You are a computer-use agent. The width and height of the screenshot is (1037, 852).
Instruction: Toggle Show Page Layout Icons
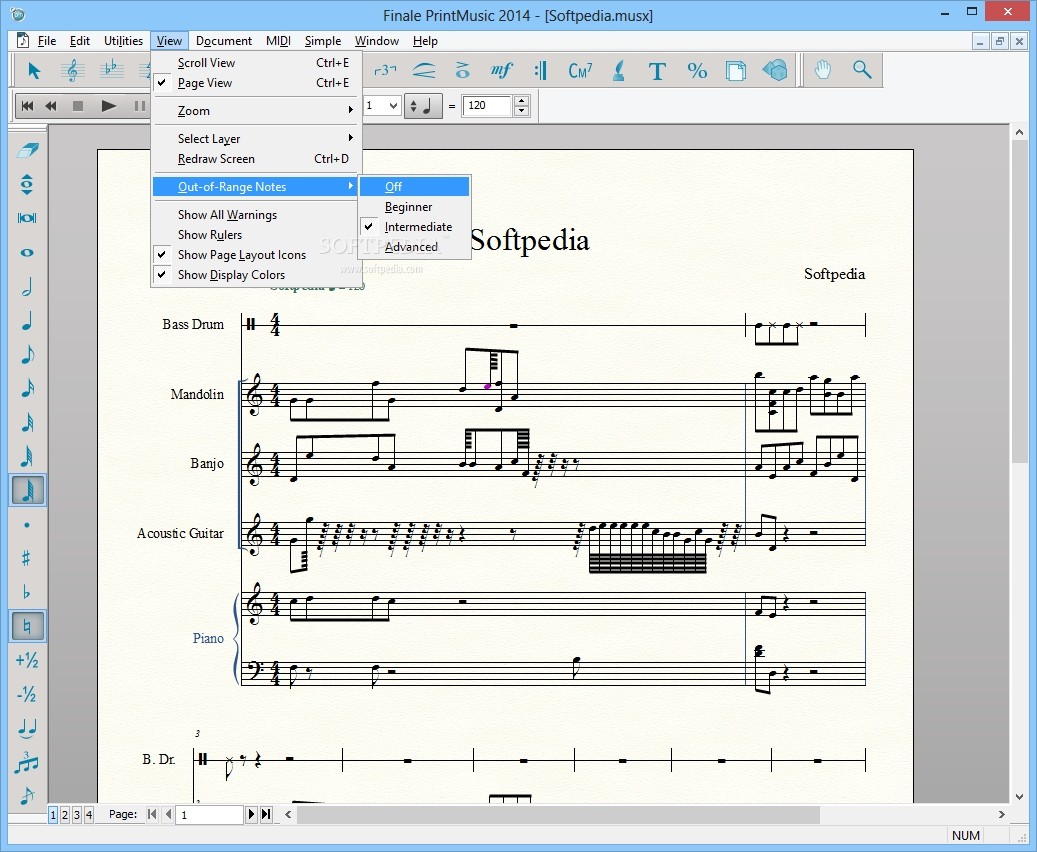pos(257,255)
